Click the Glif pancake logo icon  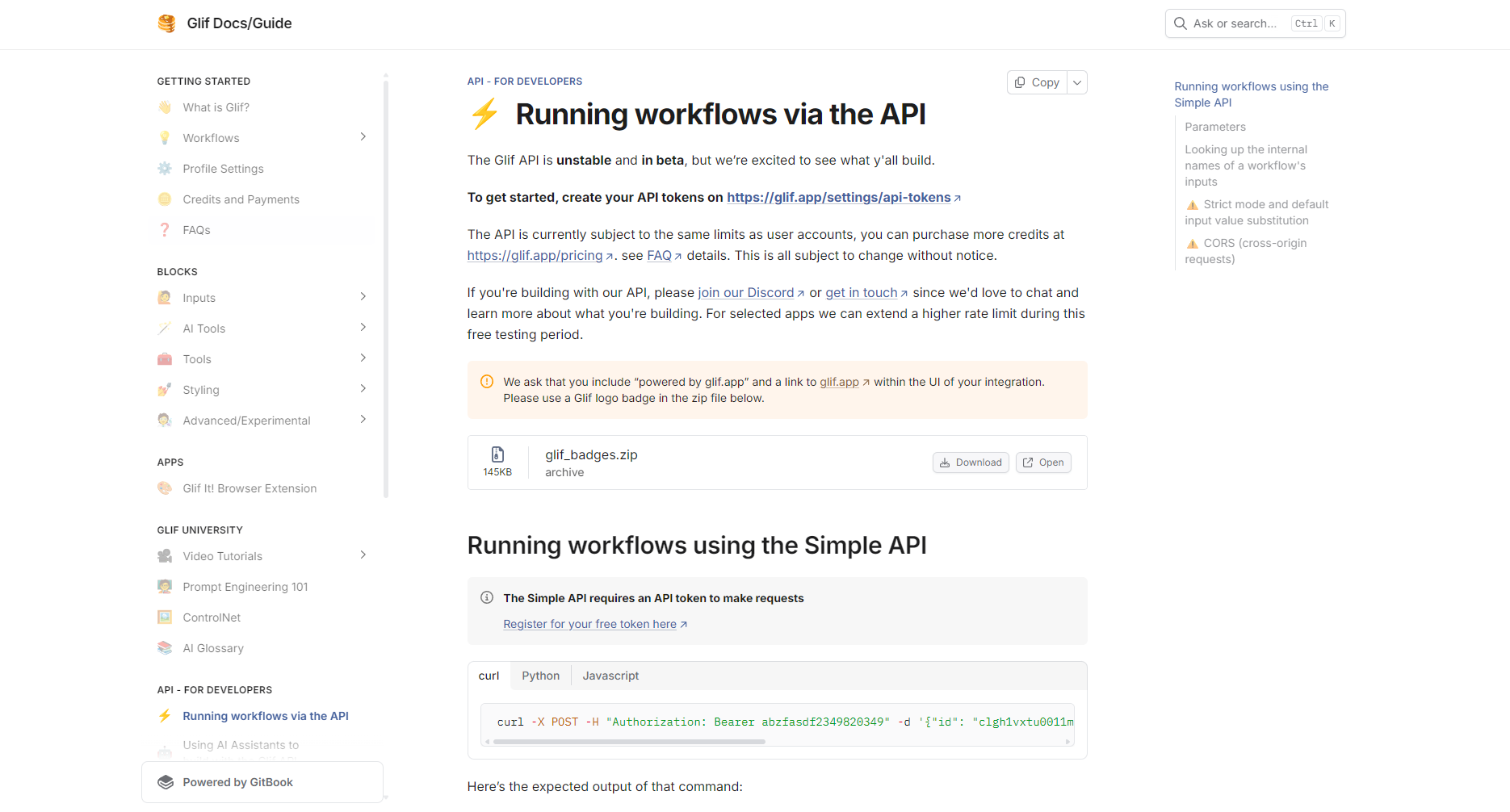[166, 23]
